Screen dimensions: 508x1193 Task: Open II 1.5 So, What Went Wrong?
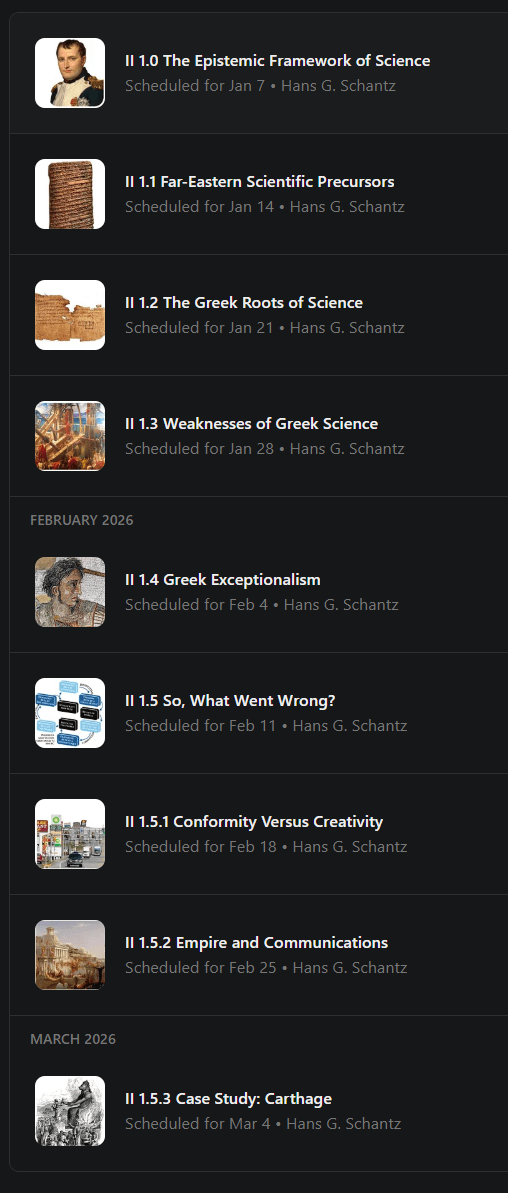click(x=230, y=701)
